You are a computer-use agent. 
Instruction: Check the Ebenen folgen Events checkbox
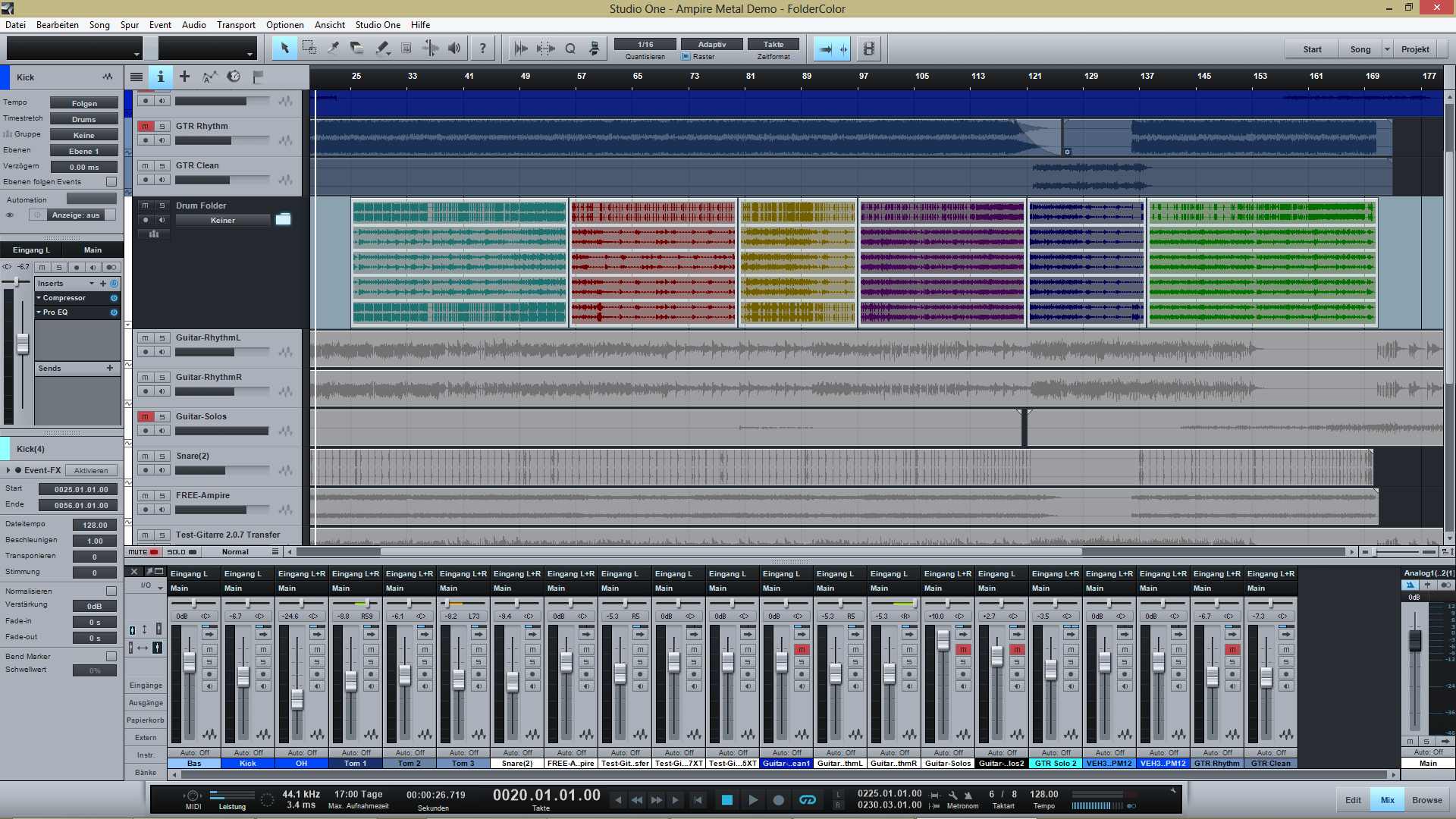111,181
